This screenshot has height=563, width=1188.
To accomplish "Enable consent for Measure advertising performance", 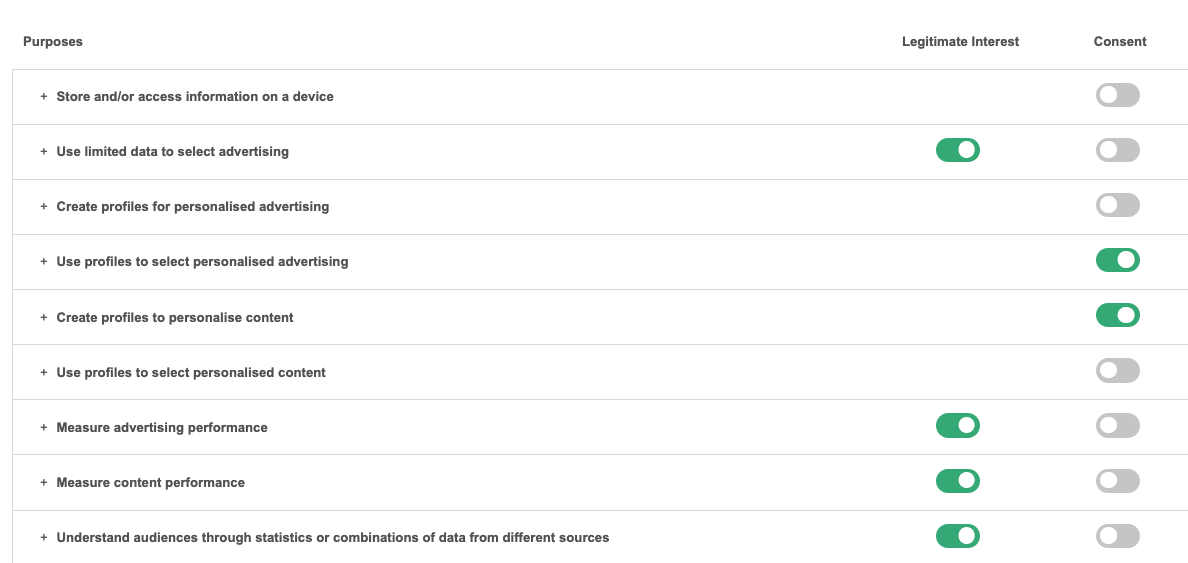I will coord(1117,426).
